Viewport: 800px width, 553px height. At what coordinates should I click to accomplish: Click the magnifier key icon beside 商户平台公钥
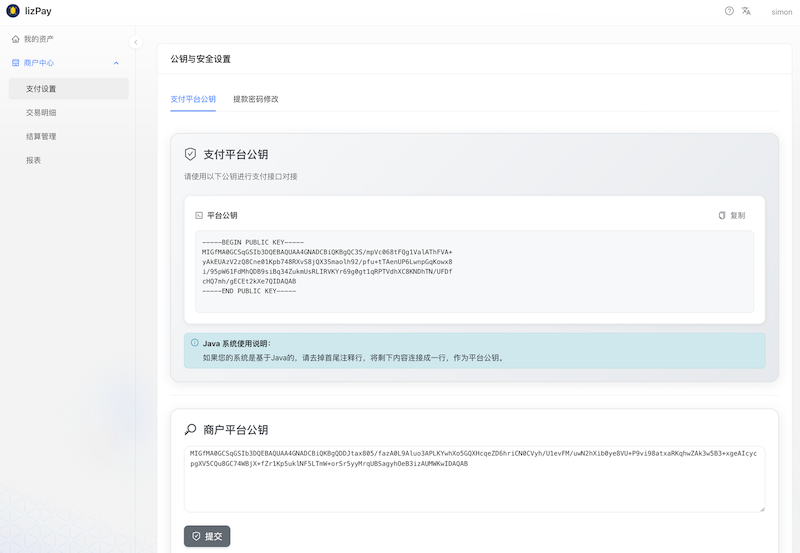click(190, 429)
